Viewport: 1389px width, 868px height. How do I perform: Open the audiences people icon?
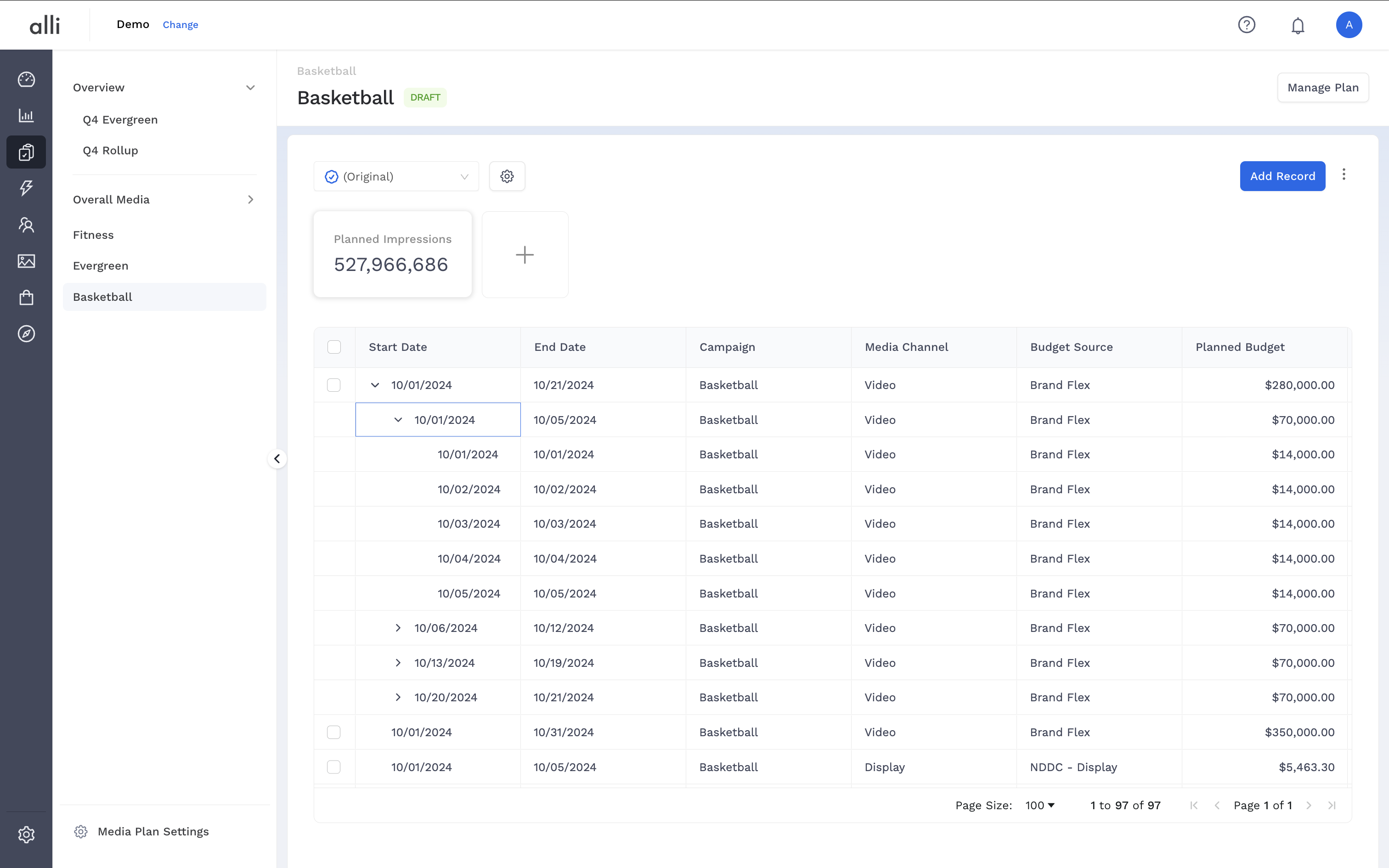26,225
